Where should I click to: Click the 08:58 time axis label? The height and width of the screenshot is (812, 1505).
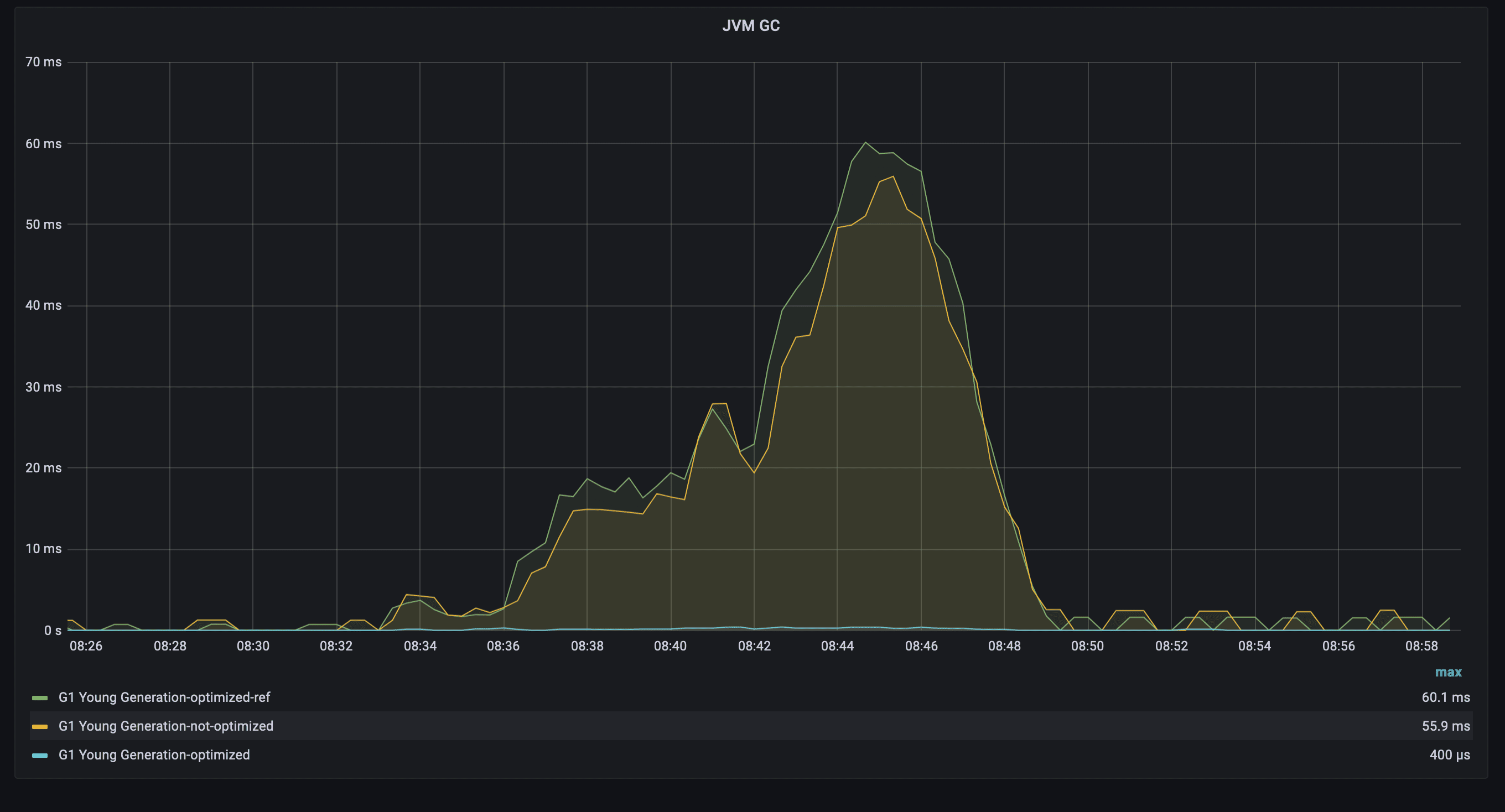click(1421, 646)
